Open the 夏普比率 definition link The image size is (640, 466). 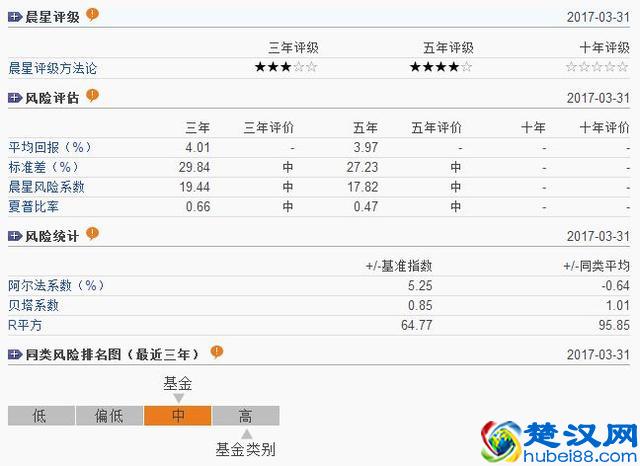(x=33, y=206)
